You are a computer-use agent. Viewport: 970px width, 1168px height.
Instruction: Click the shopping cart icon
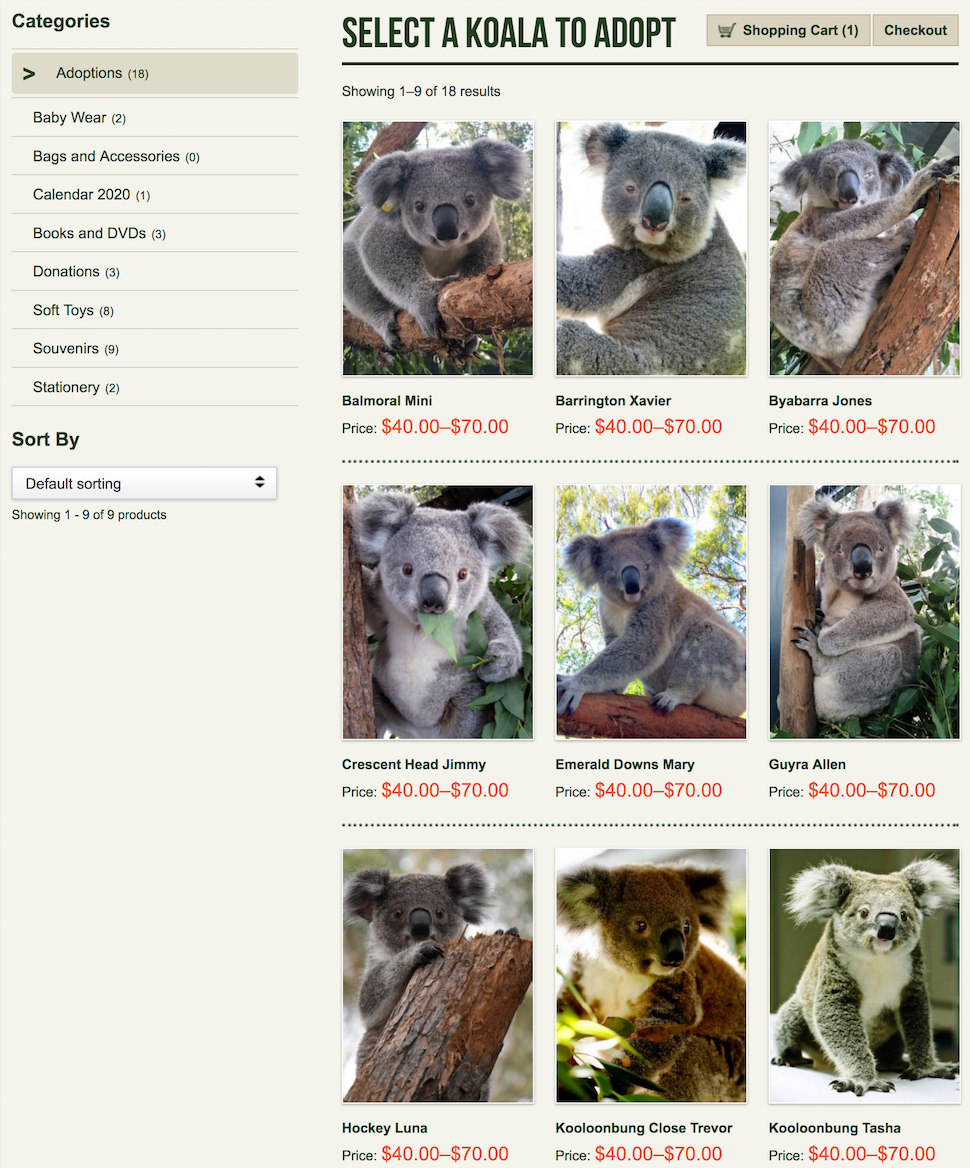(726, 31)
